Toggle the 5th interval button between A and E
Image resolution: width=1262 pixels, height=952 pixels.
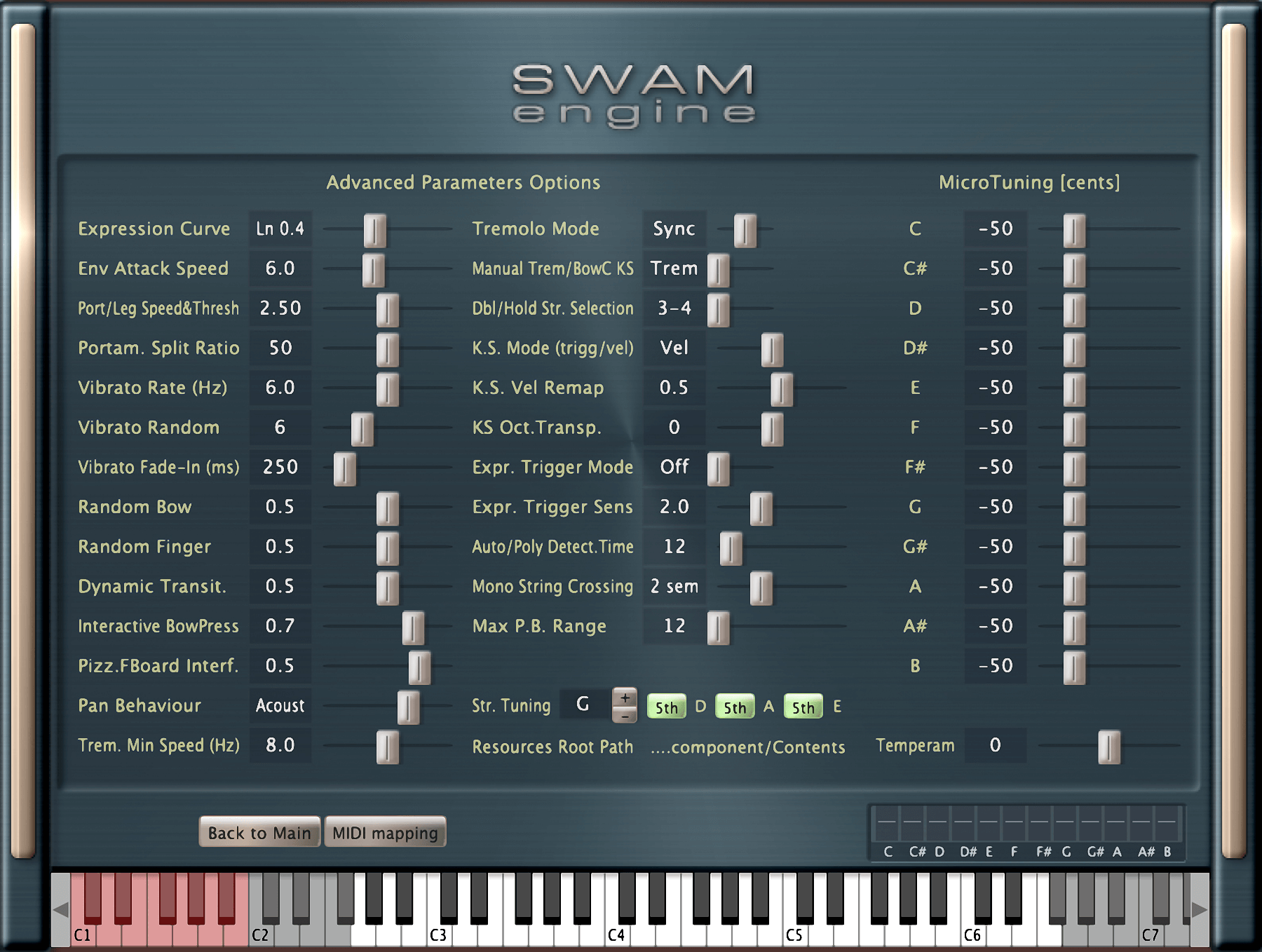pos(802,707)
